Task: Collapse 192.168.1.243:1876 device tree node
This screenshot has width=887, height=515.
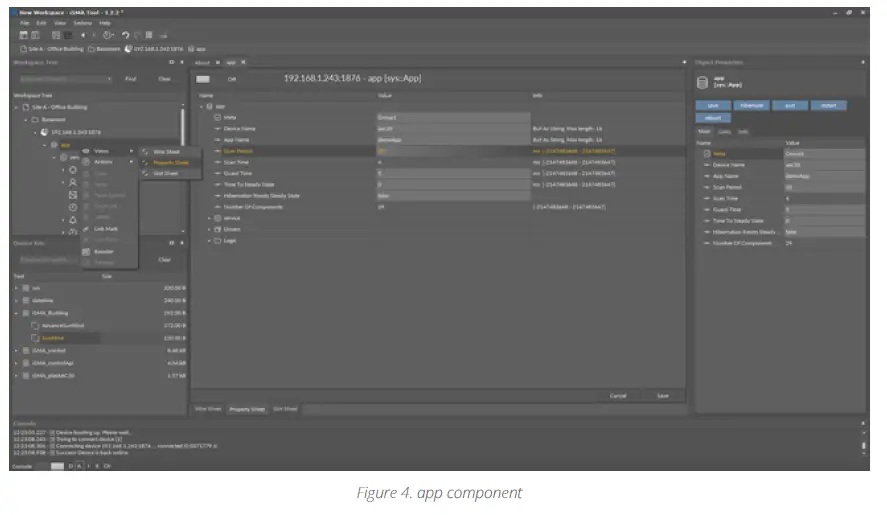Action: (35, 132)
